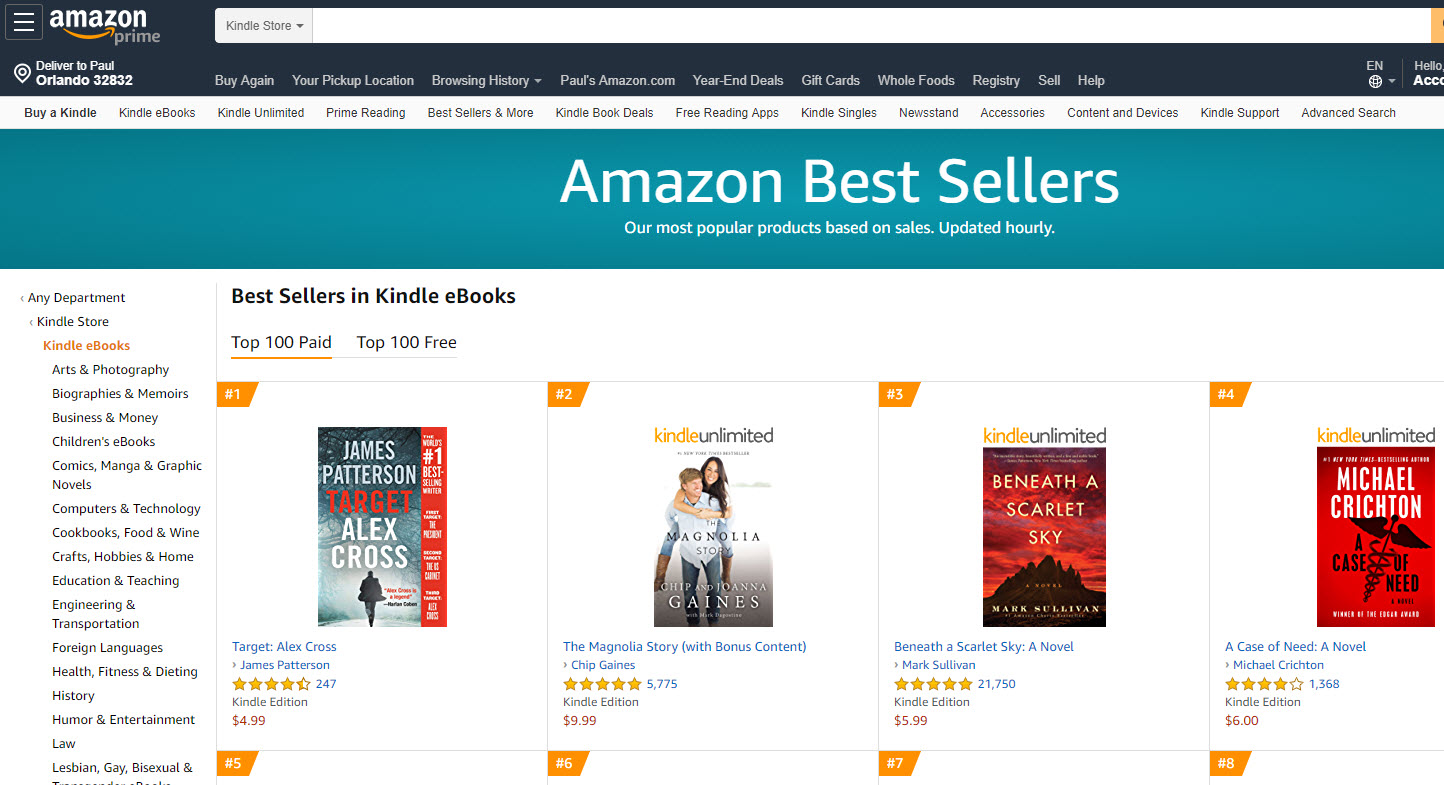Click the language globe icon
This screenshot has height=785, width=1444.
click(1375, 81)
